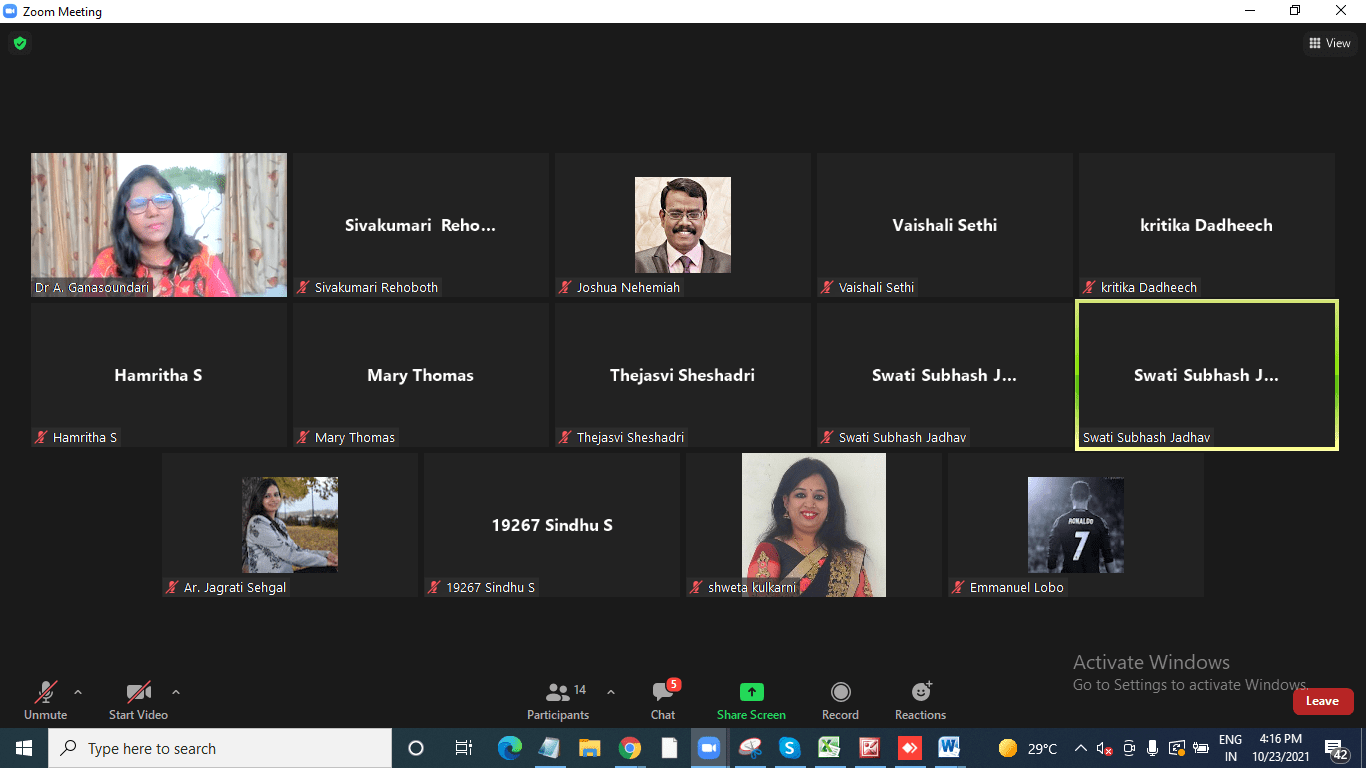The image size is (1366, 768).
Task: Click Emmanuel Lobo's Ronaldo profile image
Action: click(1076, 525)
